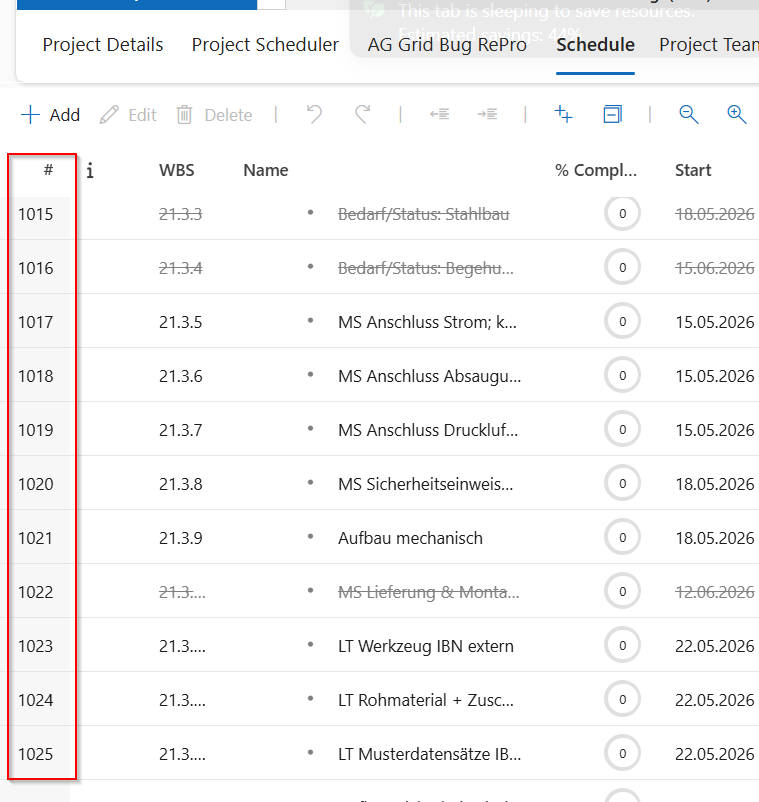Click the Delete trash icon
This screenshot has width=759, height=802.
coord(185,115)
